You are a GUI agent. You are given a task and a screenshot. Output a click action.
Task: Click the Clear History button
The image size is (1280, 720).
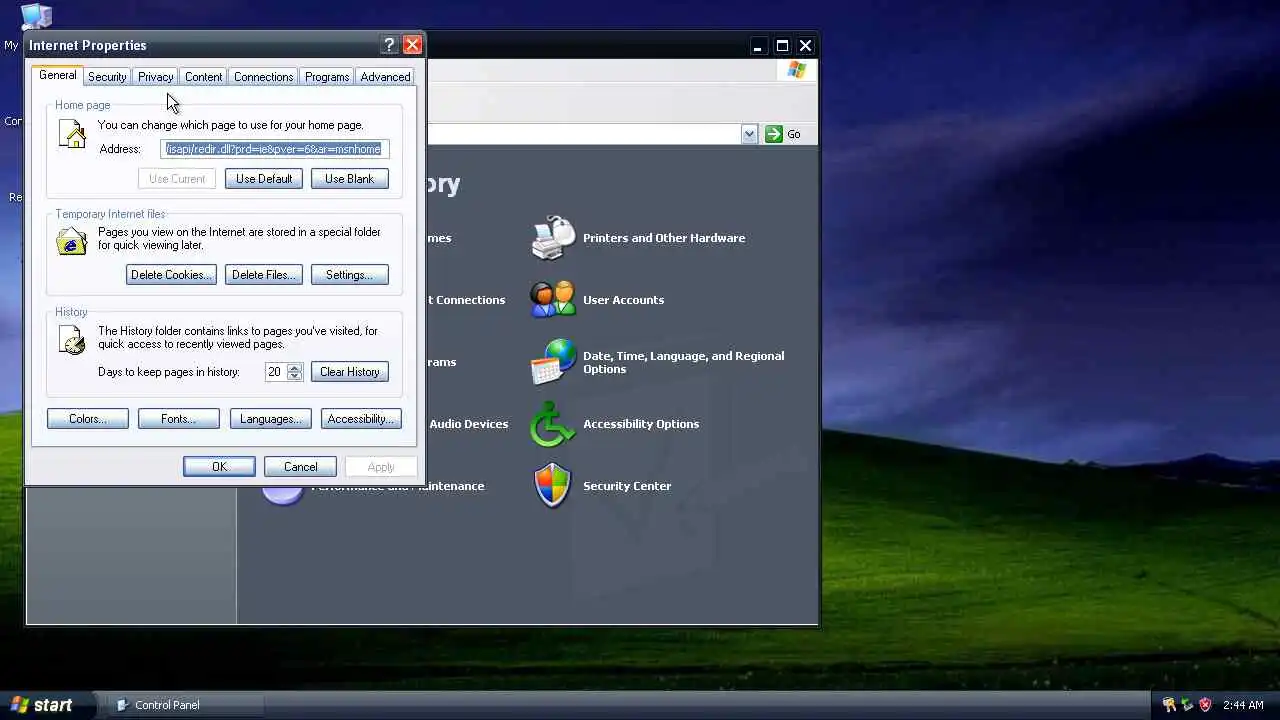(349, 372)
